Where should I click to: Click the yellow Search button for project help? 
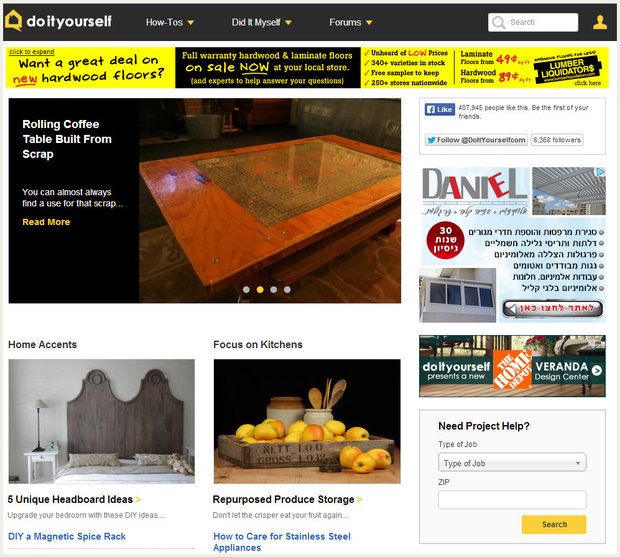(x=553, y=524)
